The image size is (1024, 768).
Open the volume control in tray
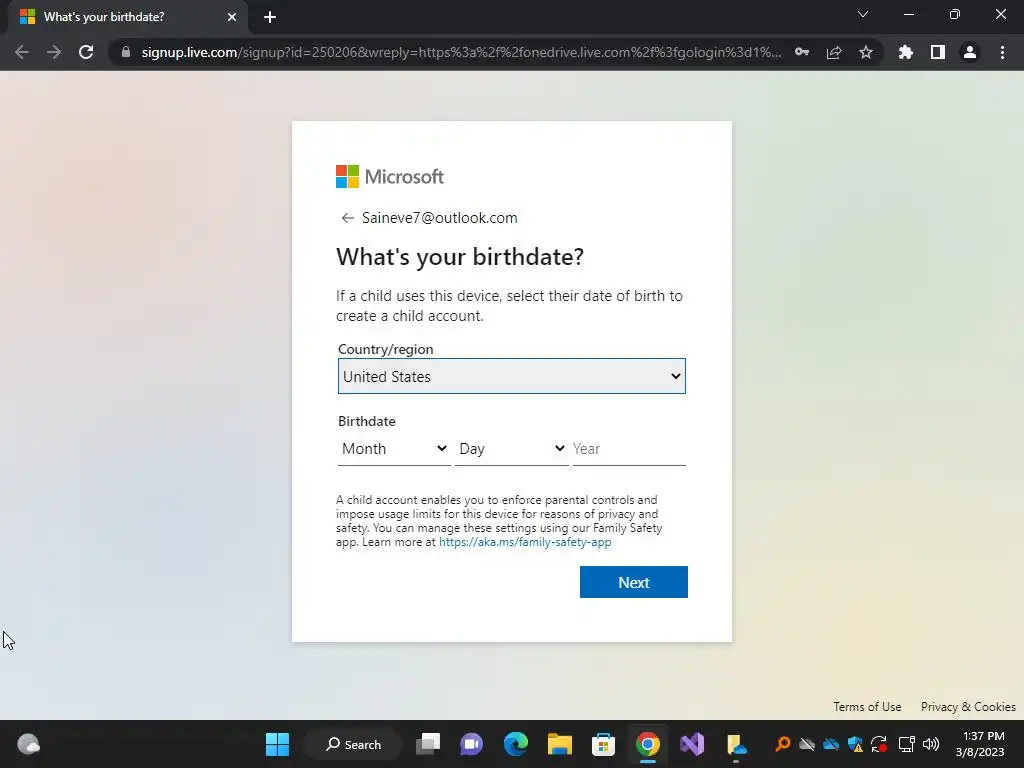(x=931, y=744)
